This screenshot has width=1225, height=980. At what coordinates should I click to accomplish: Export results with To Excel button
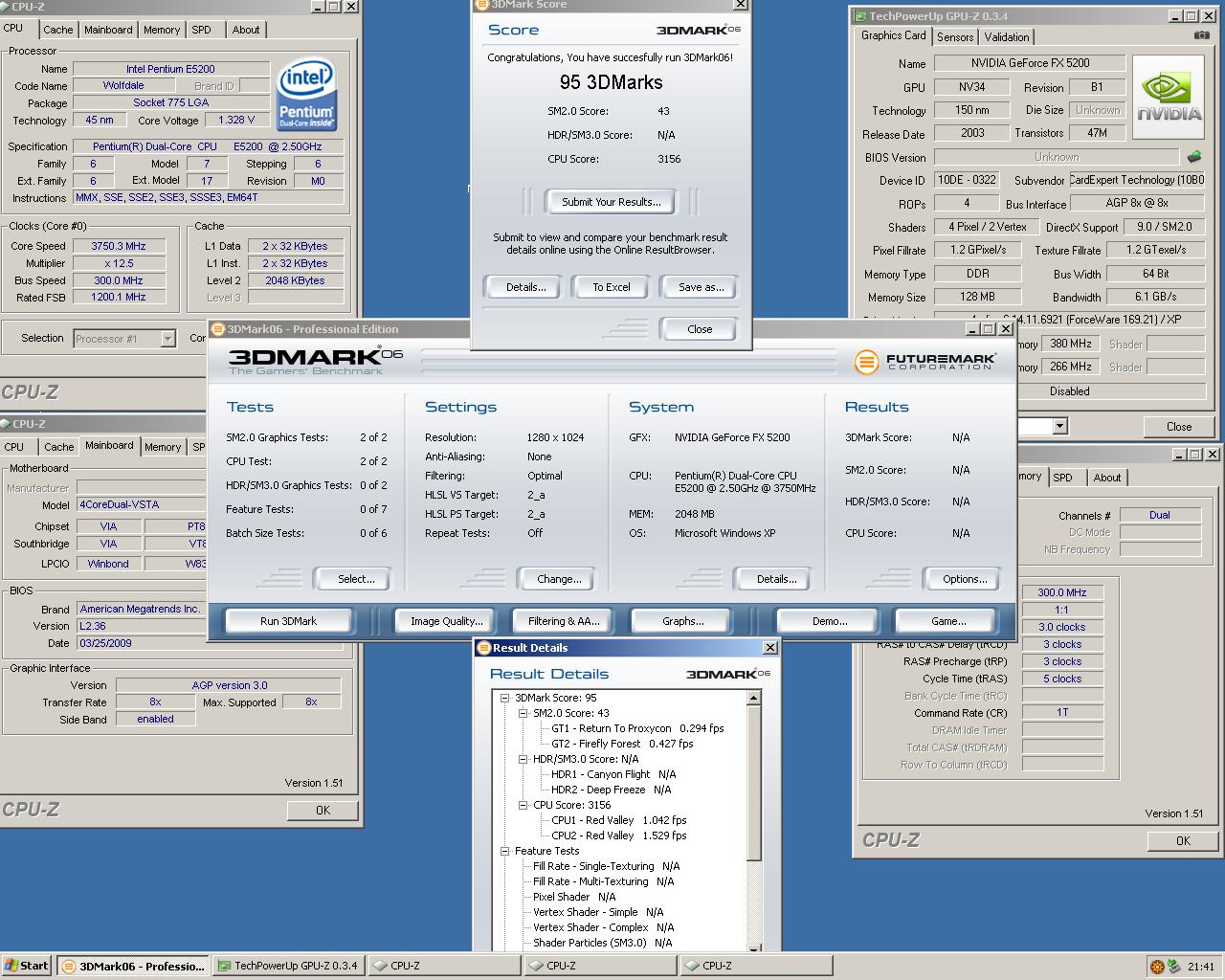(612, 287)
